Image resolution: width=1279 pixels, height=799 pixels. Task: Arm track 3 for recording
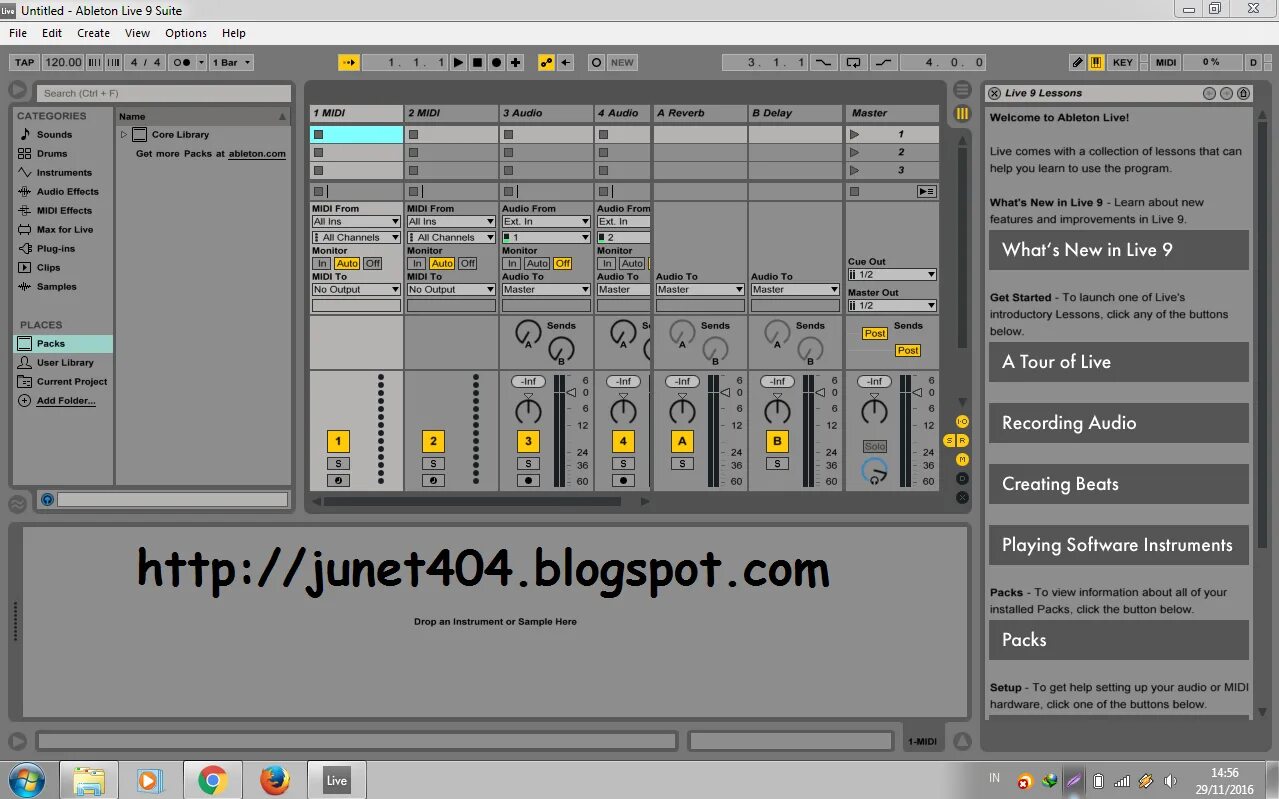[528, 480]
